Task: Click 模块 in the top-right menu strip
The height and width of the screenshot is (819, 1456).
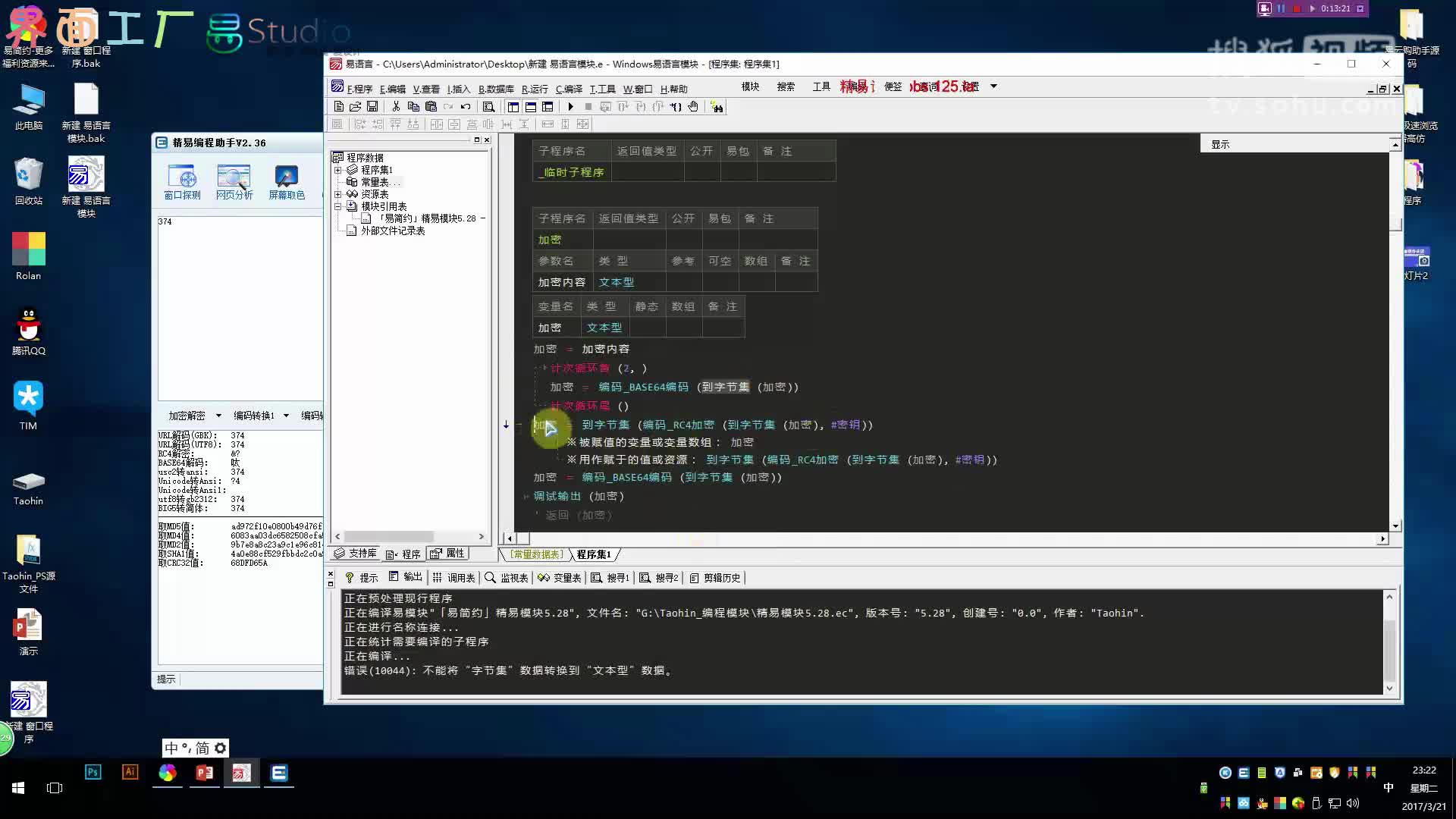Action: [750, 86]
